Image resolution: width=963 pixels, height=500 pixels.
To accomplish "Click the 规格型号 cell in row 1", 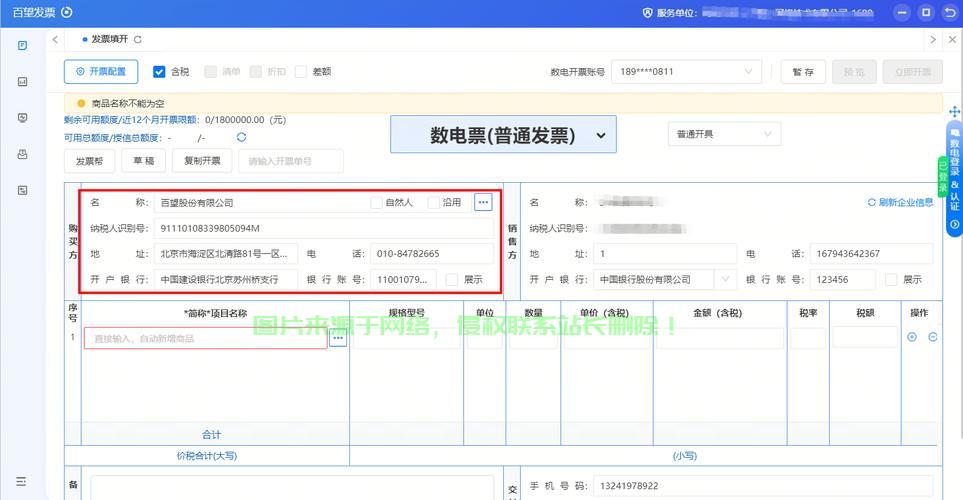I will pyautogui.click(x=407, y=338).
